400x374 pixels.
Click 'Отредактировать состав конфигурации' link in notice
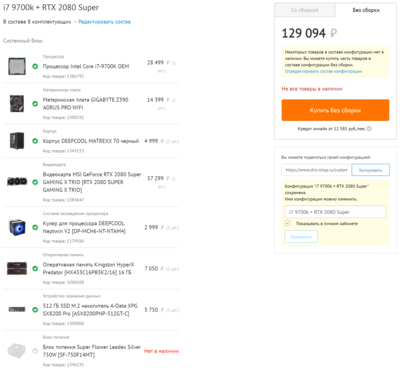pos(323,71)
